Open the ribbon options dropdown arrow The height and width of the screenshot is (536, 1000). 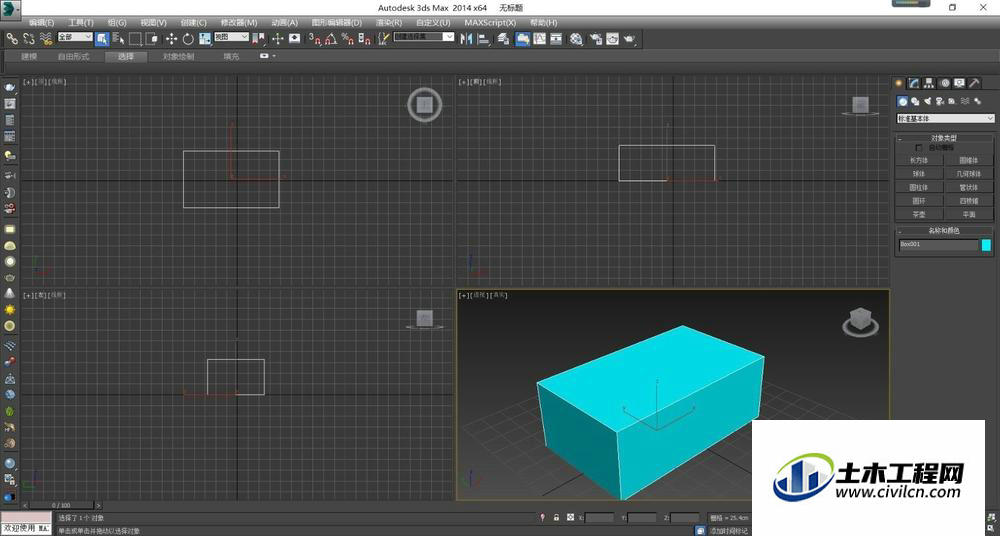pos(274,56)
